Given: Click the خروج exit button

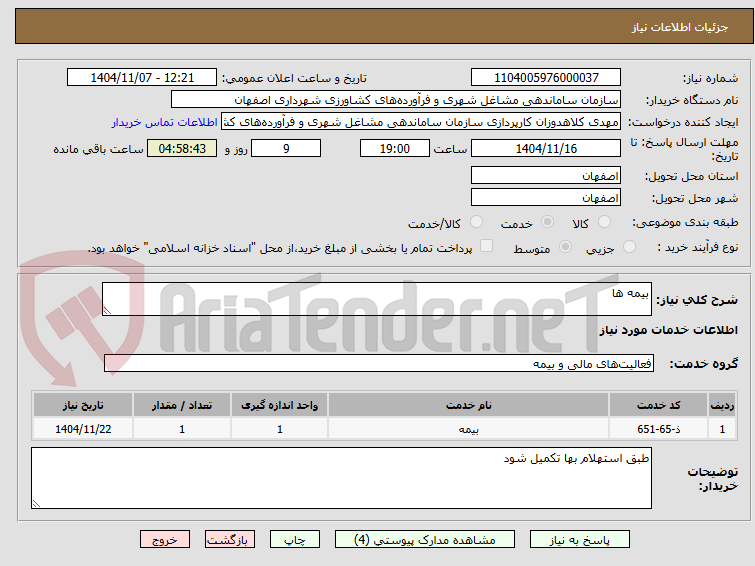Looking at the screenshot, I should 165,540.
